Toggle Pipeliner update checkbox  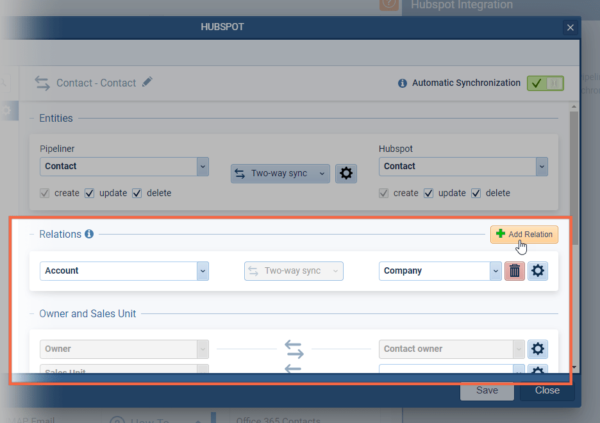[x=90, y=193]
